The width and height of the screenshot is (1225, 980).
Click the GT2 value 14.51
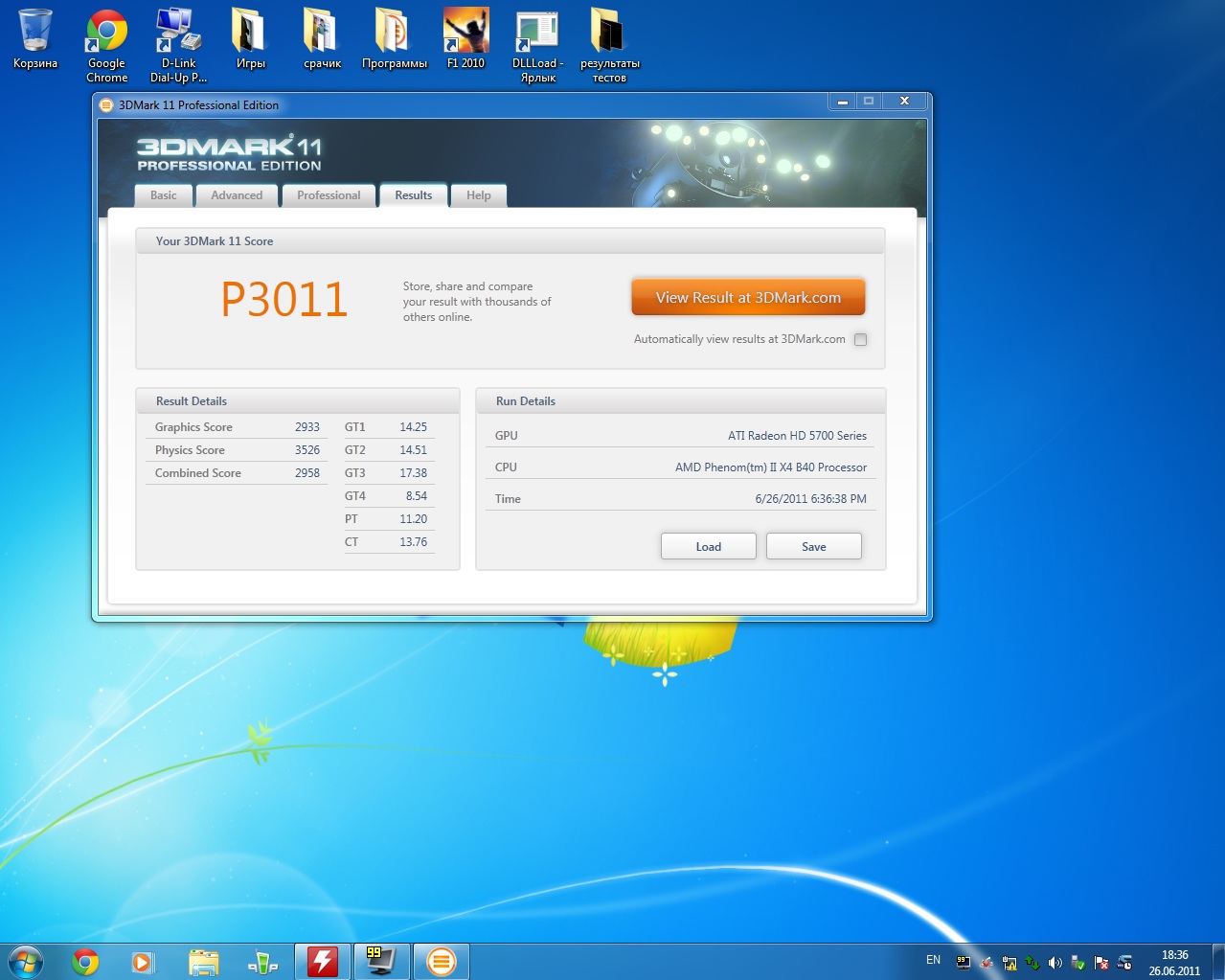(413, 450)
